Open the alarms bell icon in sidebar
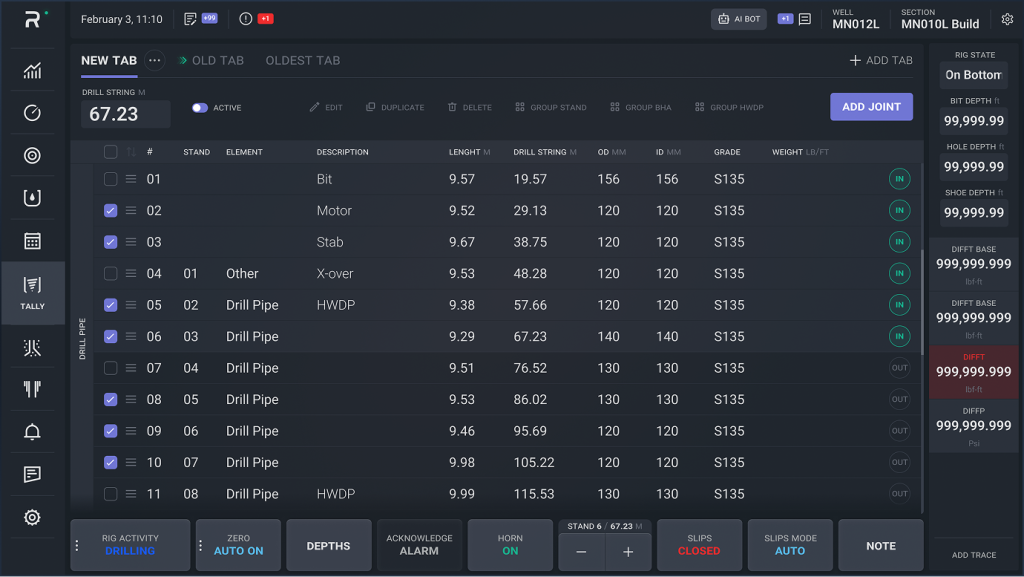 tap(32, 431)
